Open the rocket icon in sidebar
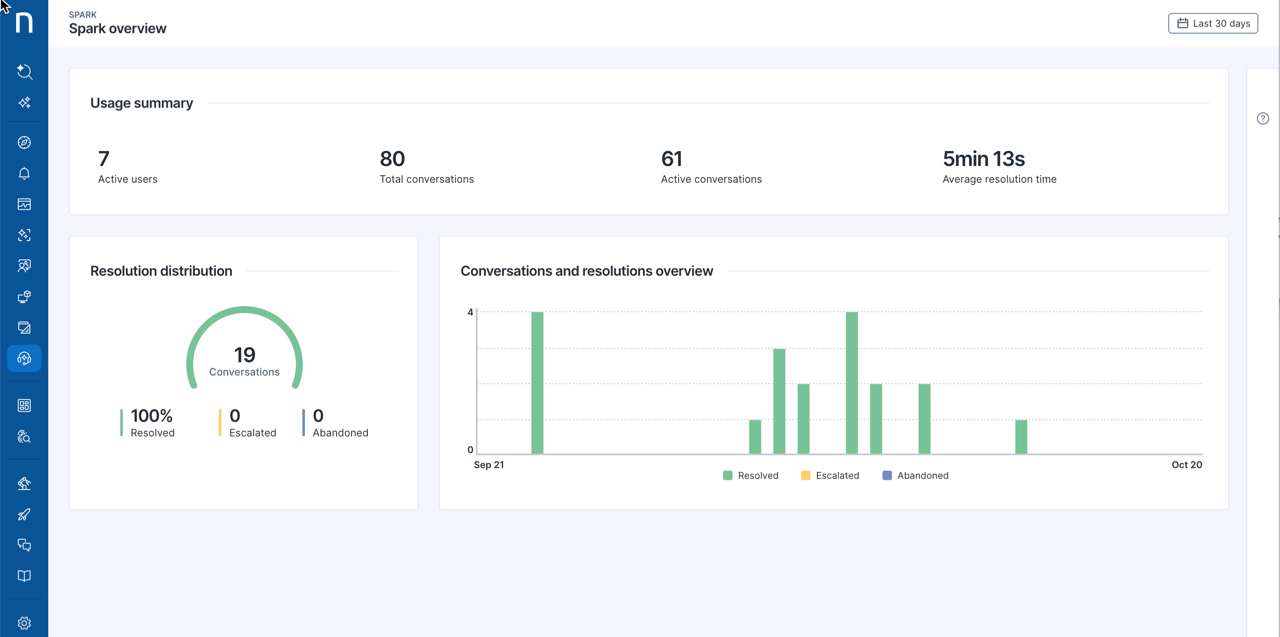This screenshot has width=1280, height=637. [x=24, y=515]
